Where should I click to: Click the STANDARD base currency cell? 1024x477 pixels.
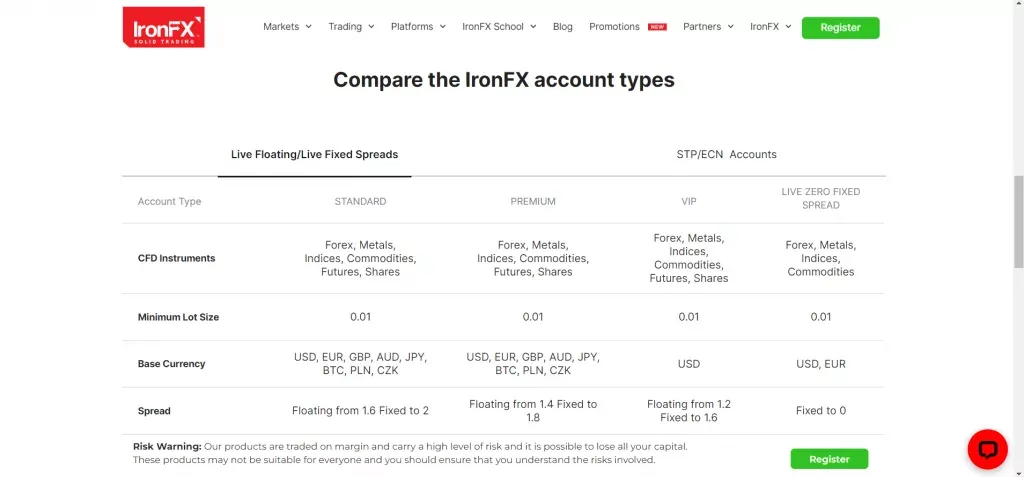point(360,364)
